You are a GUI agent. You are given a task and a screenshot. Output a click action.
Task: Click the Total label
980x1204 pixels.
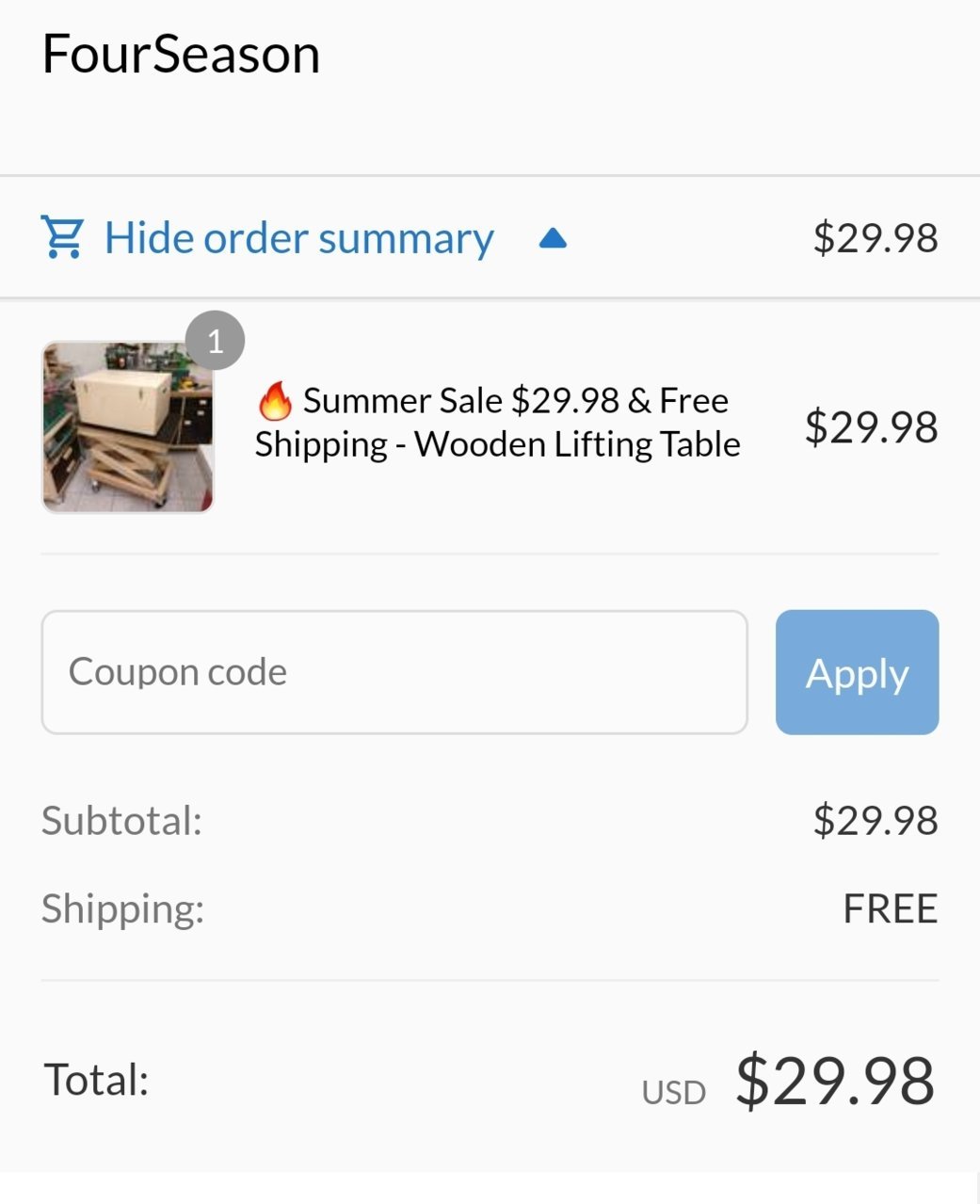97,1080
